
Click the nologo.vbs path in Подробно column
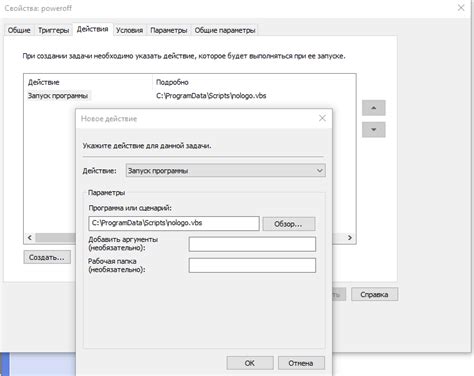[211, 96]
